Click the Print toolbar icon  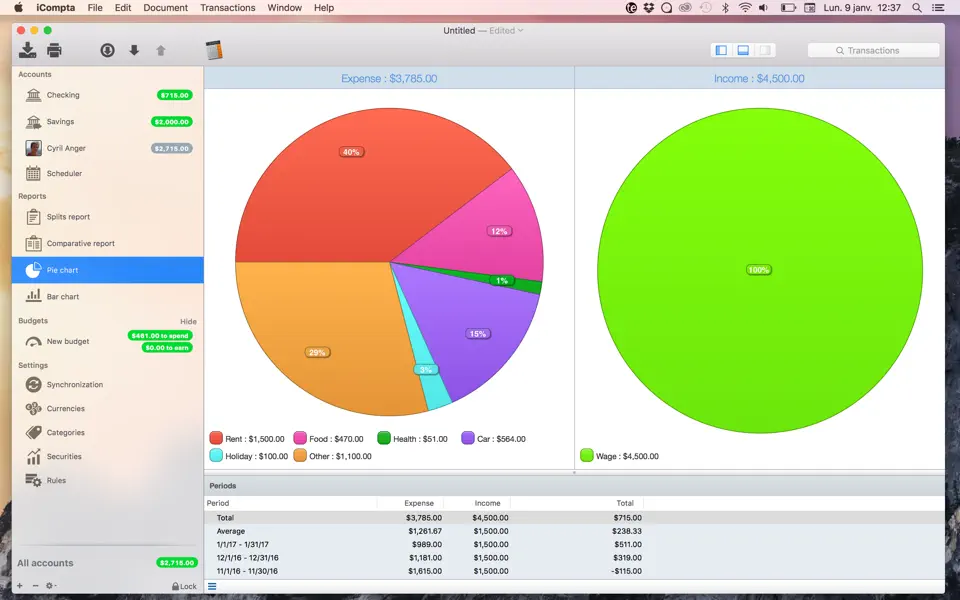click(53, 49)
